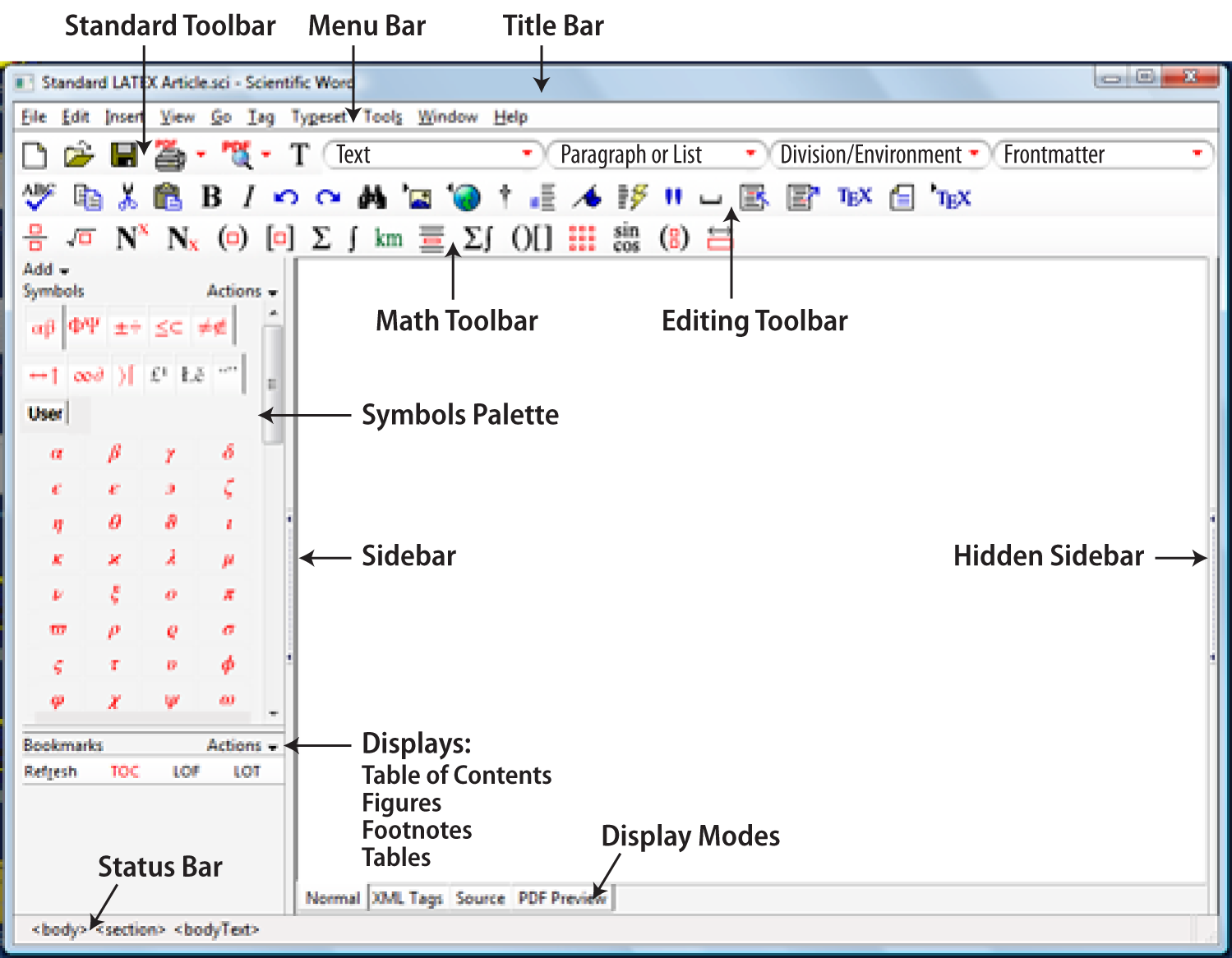Click the PDF print icon

[170, 154]
